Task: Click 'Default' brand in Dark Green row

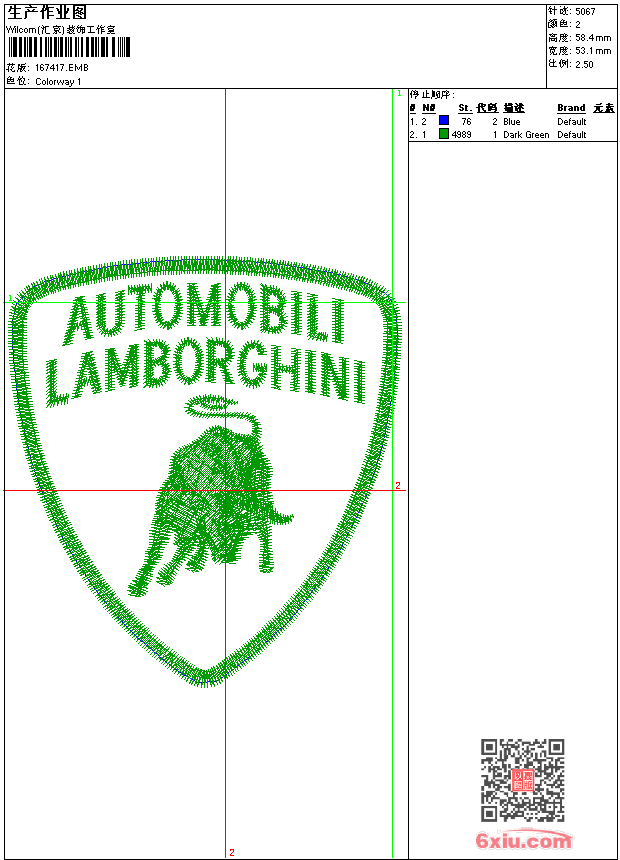Action: 572,134
